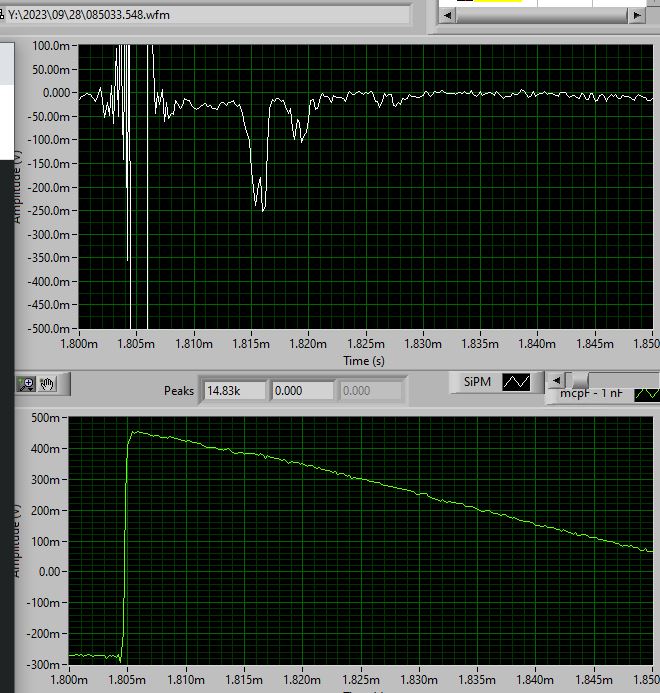Click the 1.825m X-axis tick of lower graph

pos(361,679)
